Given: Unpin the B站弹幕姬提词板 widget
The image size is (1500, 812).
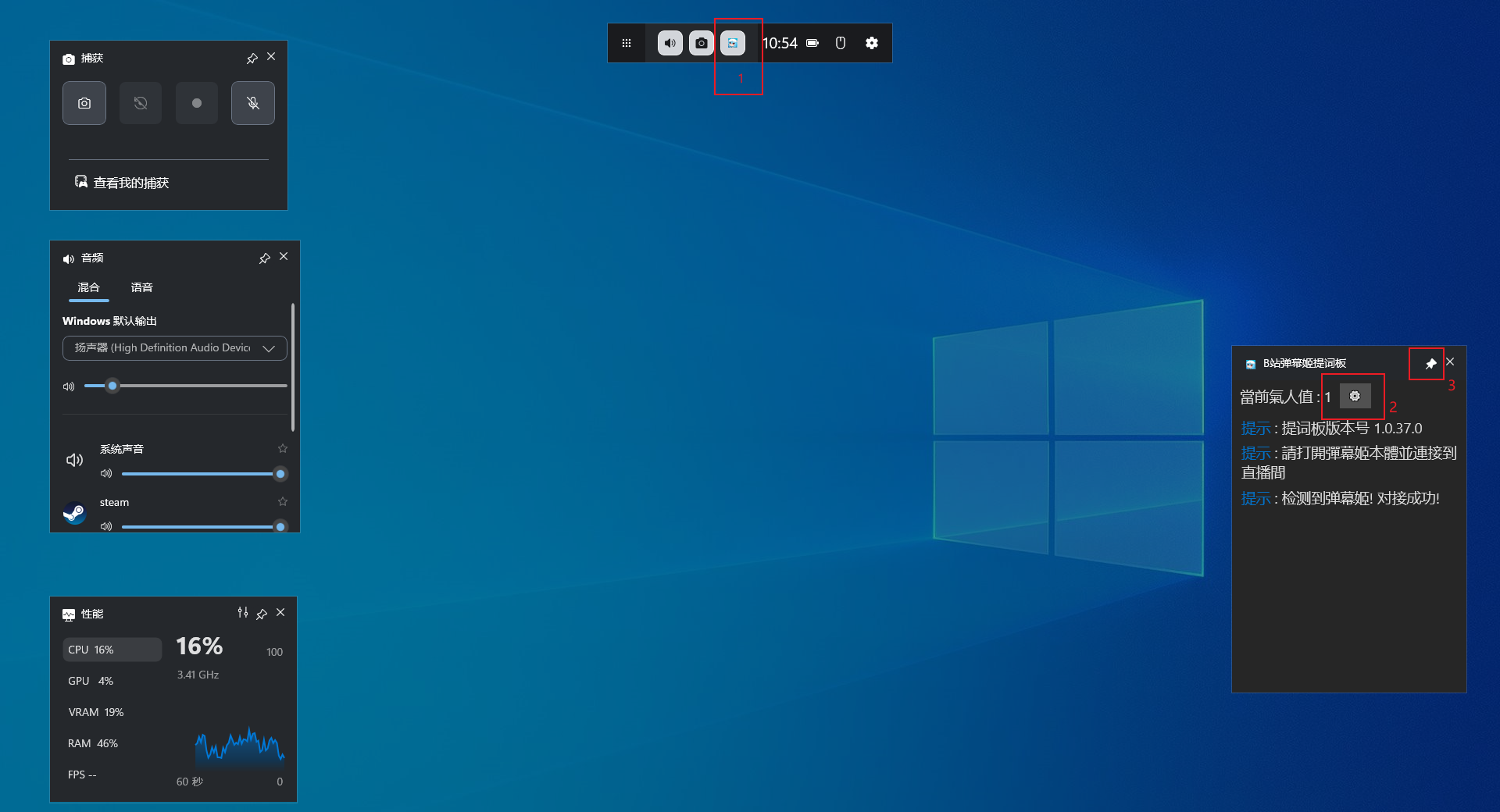Looking at the screenshot, I should [1430, 364].
